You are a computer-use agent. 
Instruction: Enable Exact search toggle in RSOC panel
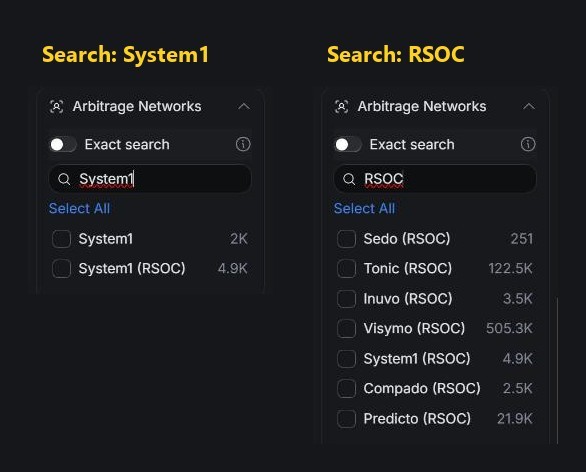pos(348,145)
